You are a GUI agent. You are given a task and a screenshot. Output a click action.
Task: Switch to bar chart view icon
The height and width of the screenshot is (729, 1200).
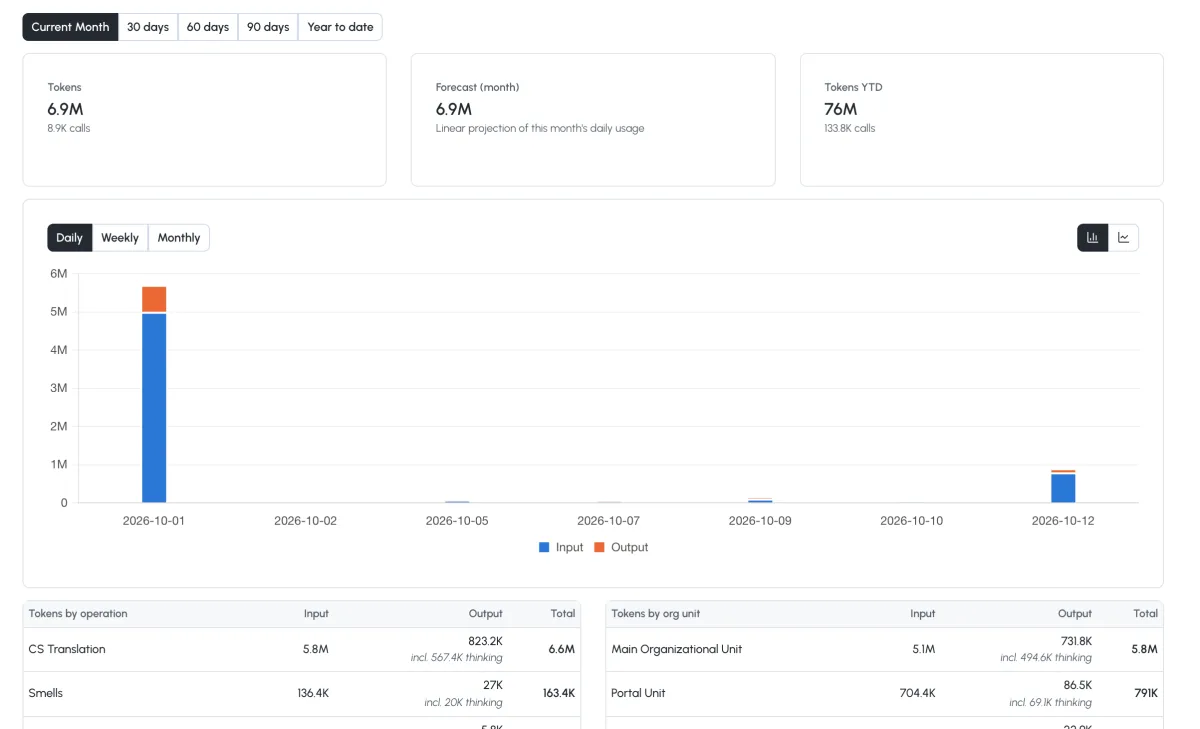click(1092, 238)
